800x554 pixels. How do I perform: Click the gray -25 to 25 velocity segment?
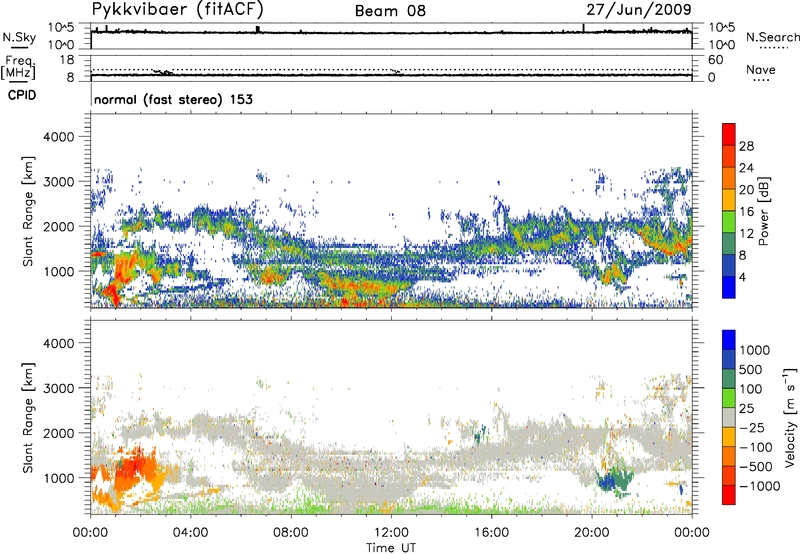[x=729, y=417]
